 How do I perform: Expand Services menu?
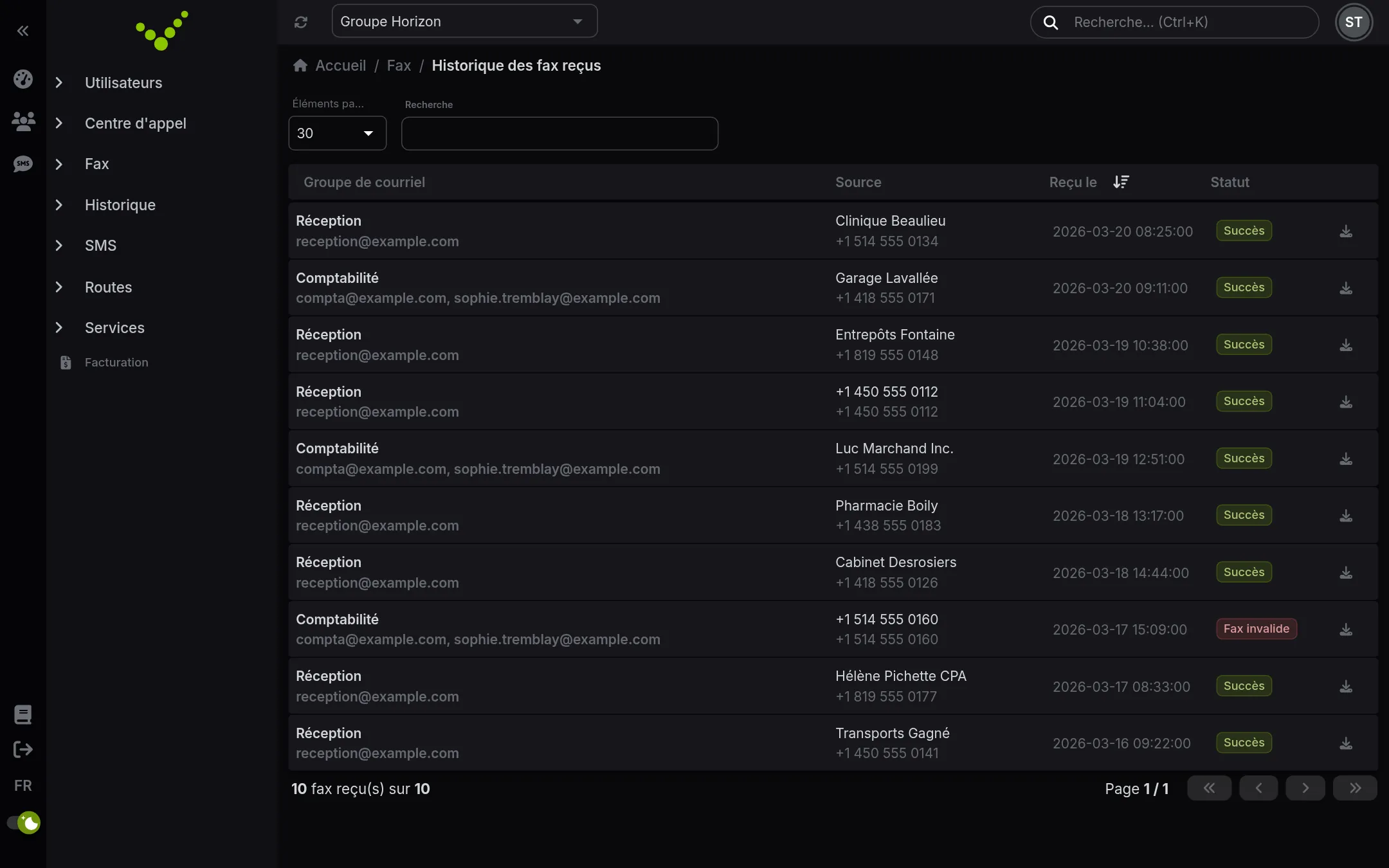[114, 328]
